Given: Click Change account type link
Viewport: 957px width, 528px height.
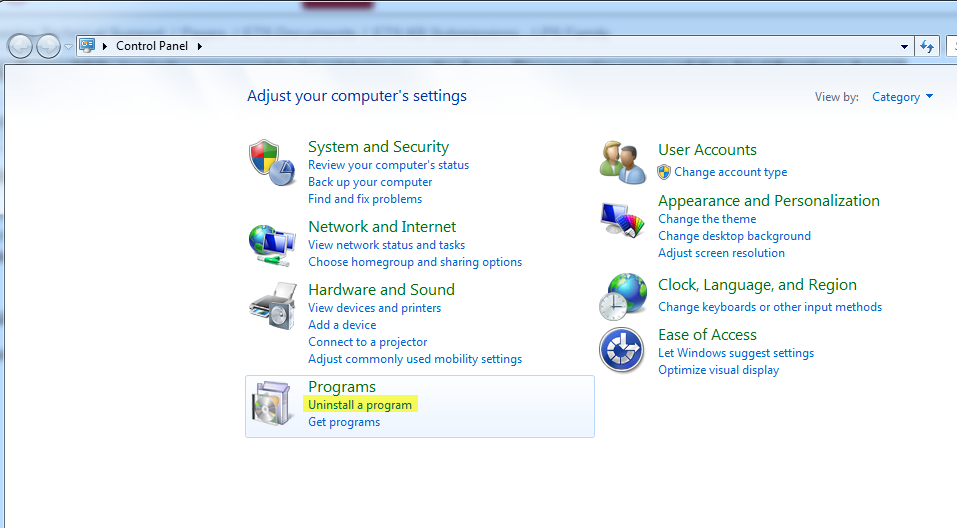Looking at the screenshot, I should [731, 172].
